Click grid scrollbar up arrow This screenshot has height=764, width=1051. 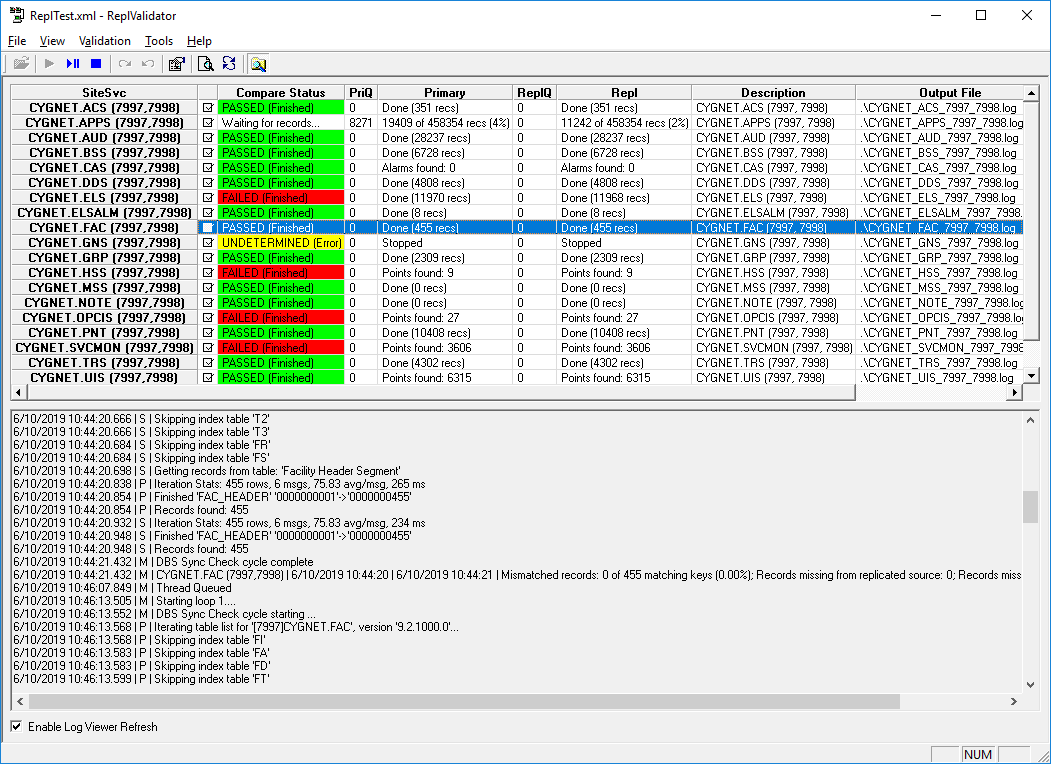(1032, 92)
